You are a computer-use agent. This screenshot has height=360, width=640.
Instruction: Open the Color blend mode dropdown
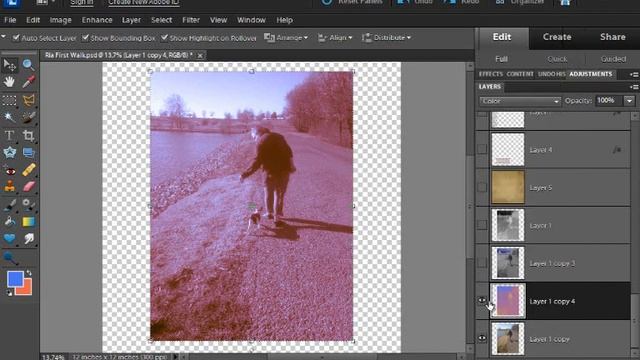[520, 101]
